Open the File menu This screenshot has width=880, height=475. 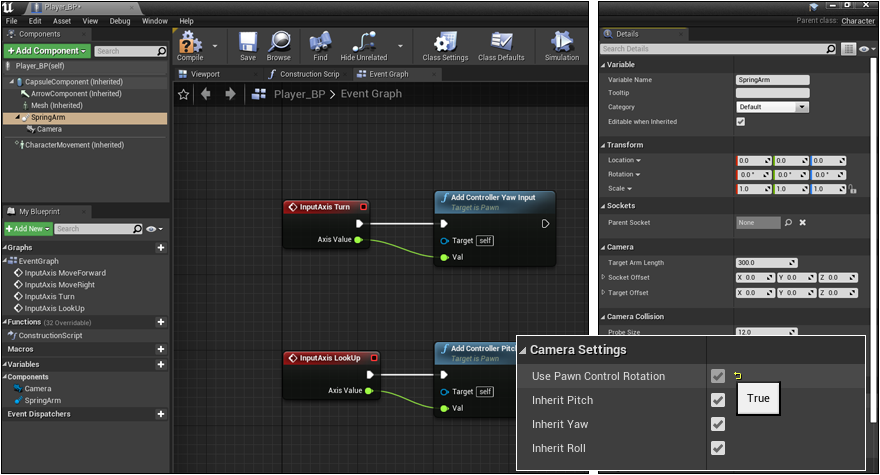[x=11, y=21]
